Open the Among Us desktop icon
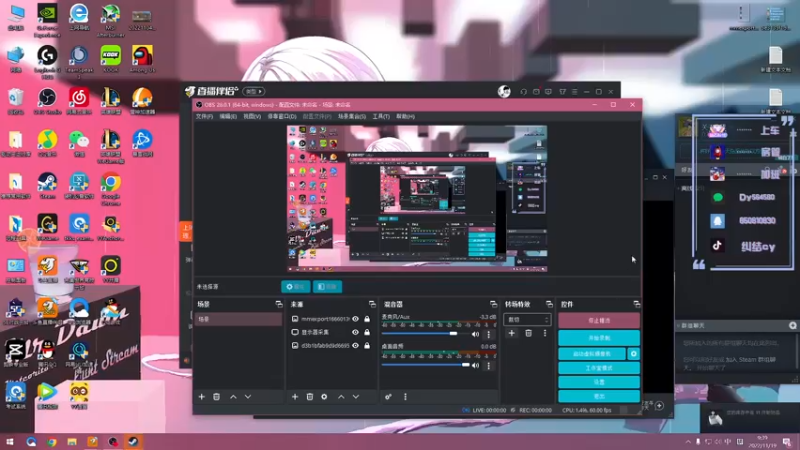The height and width of the screenshot is (450, 800). tap(142, 59)
